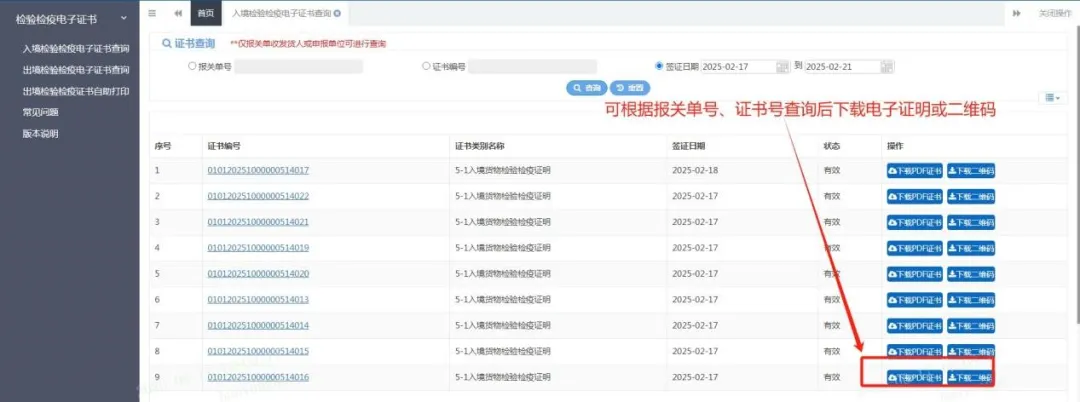Select the 证书编号 radio button
Image resolution: width=1080 pixels, height=402 pixels.
[426, 66]
